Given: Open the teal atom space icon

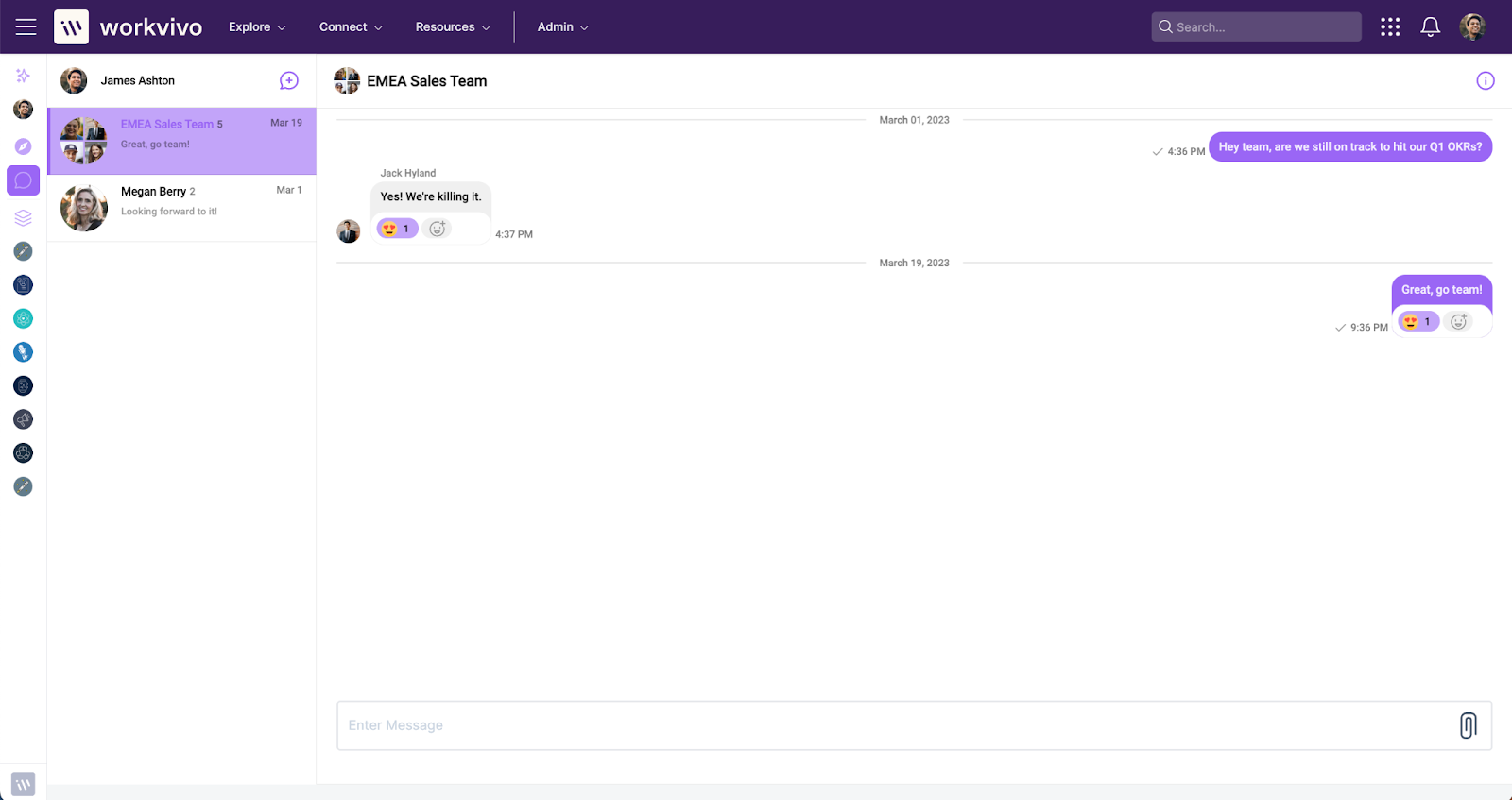Looking at the screenshot, I should tap(24, 318).
